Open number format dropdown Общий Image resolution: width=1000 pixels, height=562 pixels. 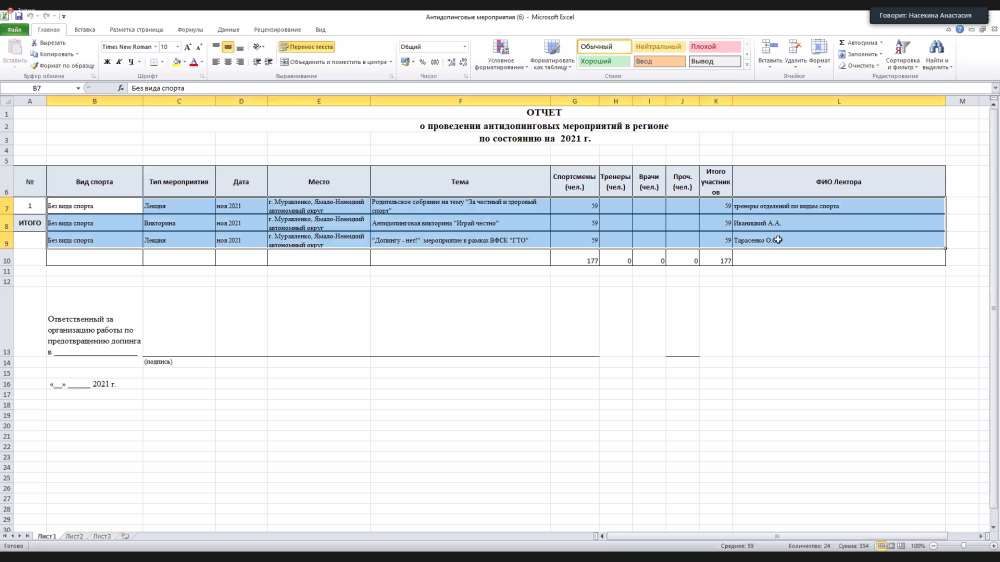(465, 47)
